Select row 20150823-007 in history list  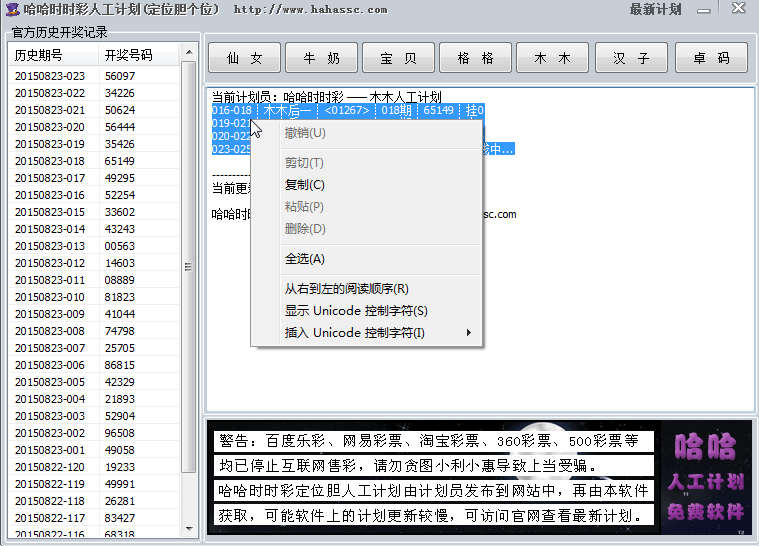(x=94, y=348)
